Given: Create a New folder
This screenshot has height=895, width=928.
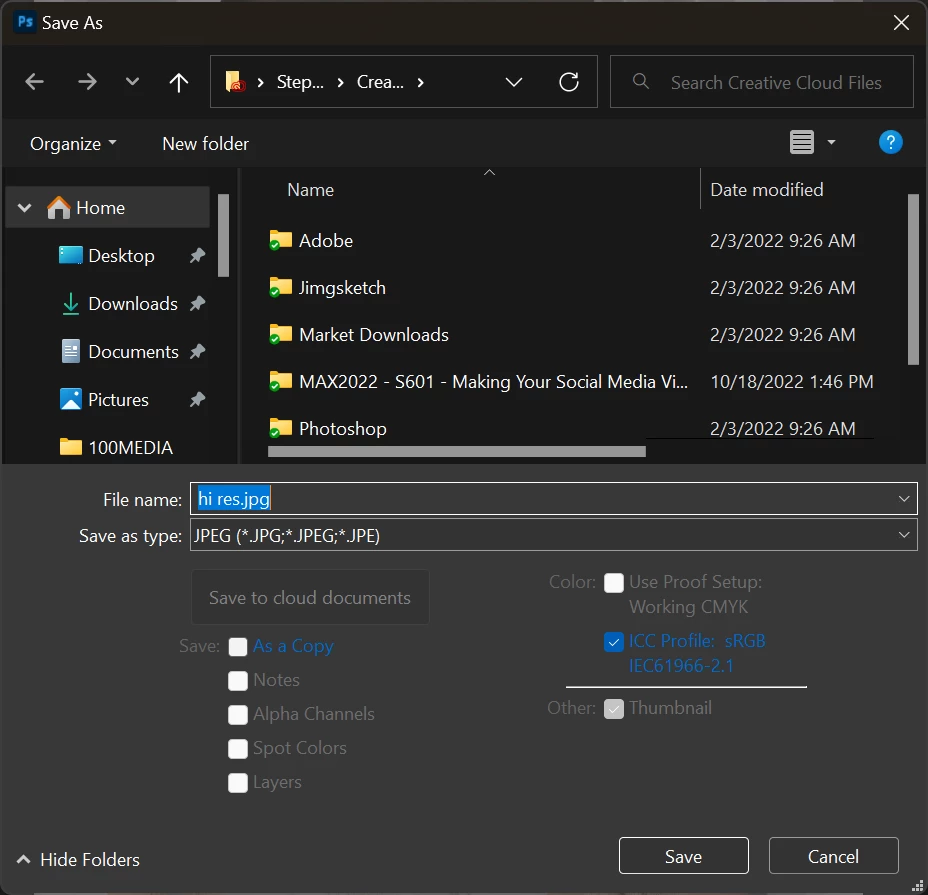Looking at the screenshot, I should click(x=205, y=144).
